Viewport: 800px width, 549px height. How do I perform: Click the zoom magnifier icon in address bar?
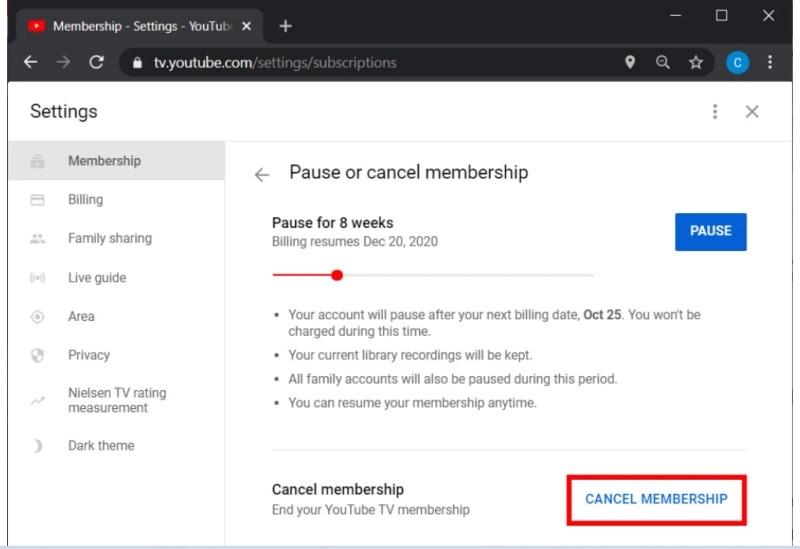(x=663, y=62)
